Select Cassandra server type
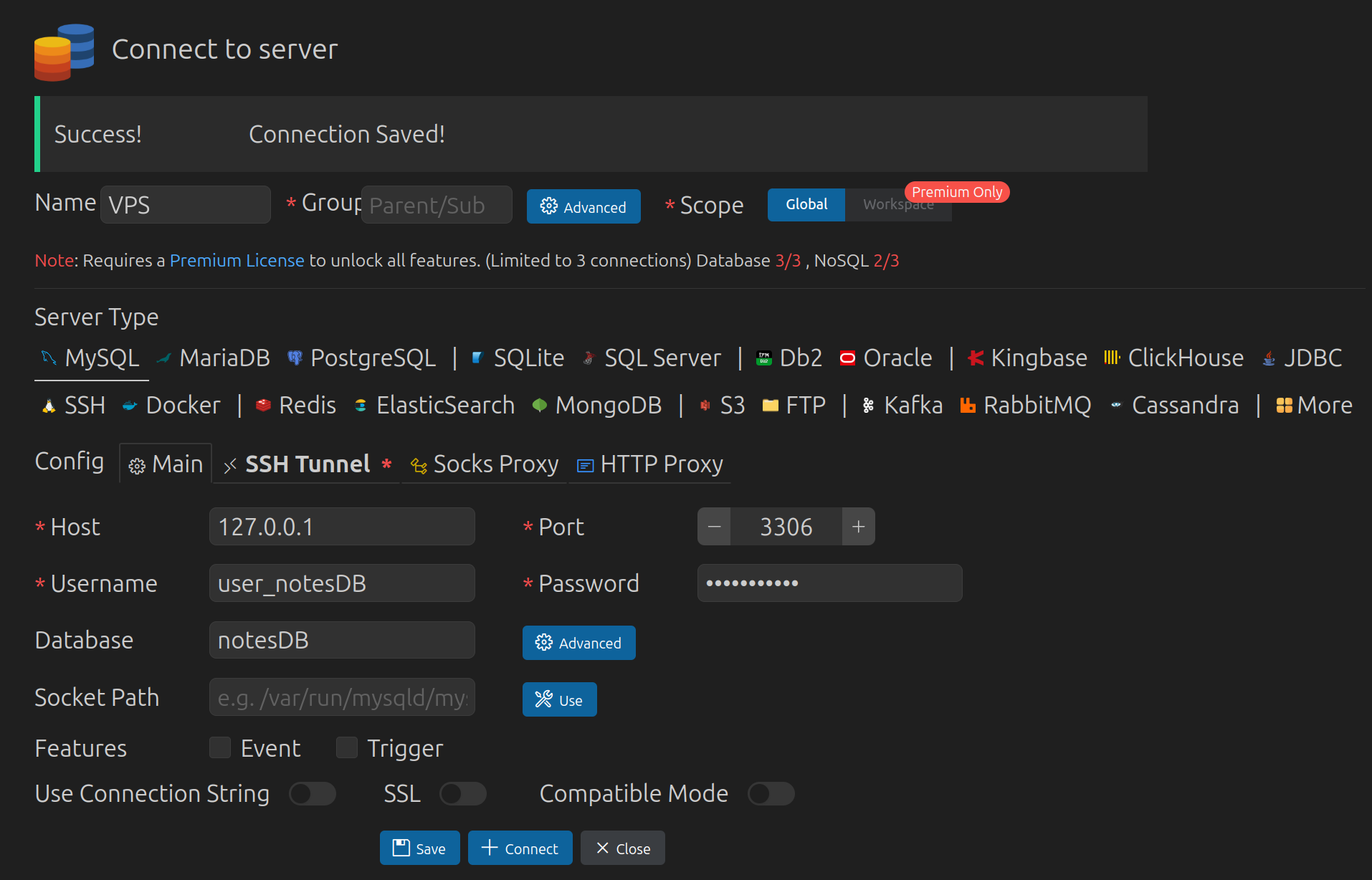The image size is (1372, 880). click(x=1174, y=405)
